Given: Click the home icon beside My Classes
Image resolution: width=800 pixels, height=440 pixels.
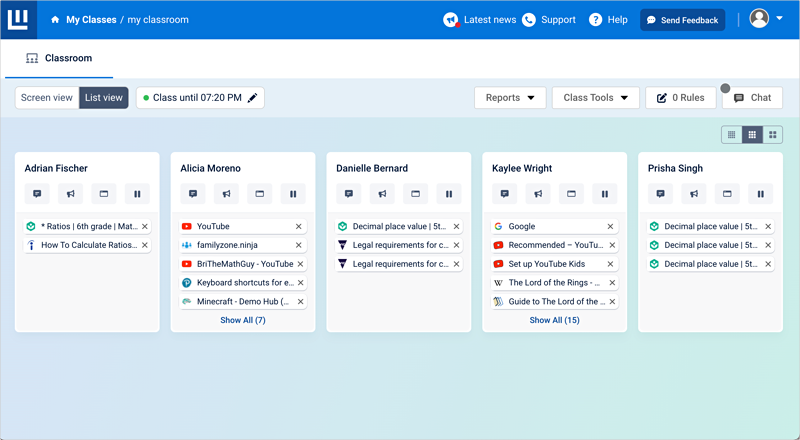Looking at the screenshot, I should coord(55,20).
